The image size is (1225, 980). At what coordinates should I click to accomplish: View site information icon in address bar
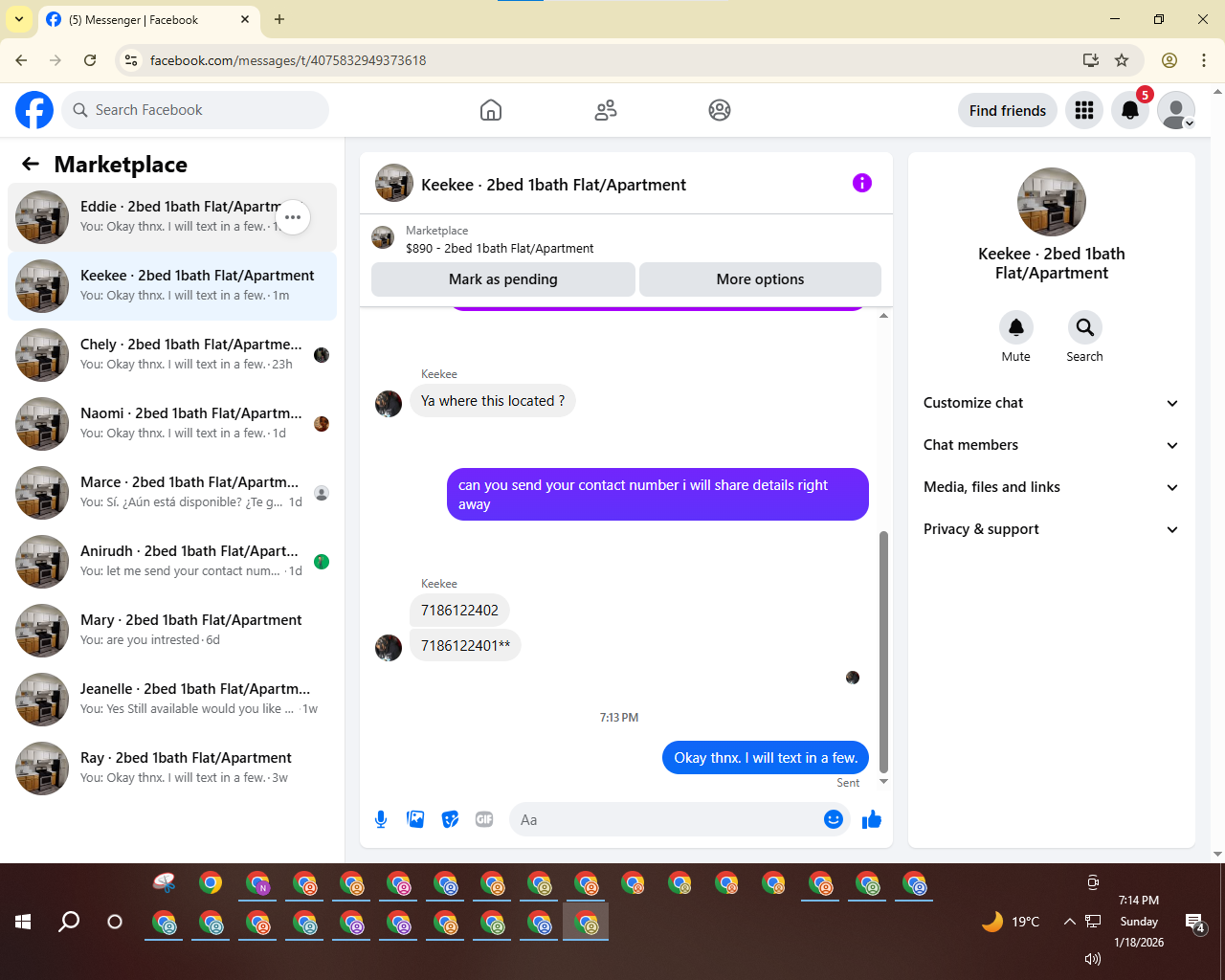(x=132, y=60)
